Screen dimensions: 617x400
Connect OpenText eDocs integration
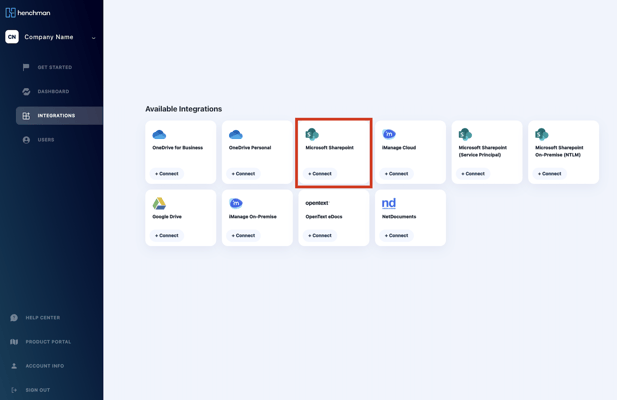[320, 236]
